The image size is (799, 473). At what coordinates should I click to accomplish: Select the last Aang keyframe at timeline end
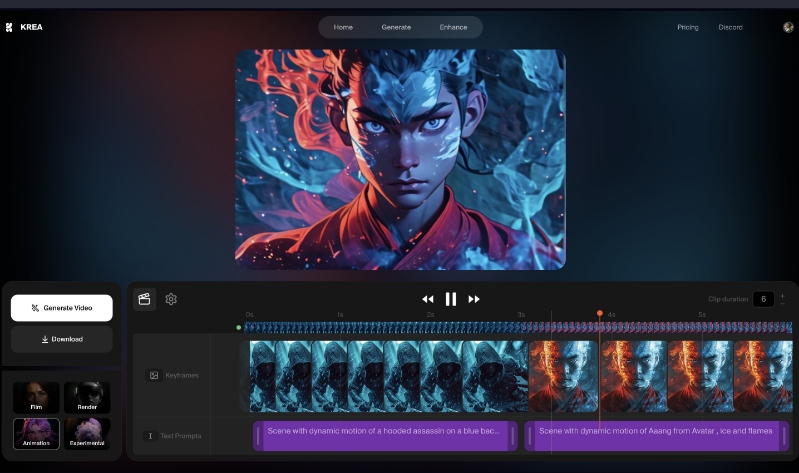[x=763, y=376]
